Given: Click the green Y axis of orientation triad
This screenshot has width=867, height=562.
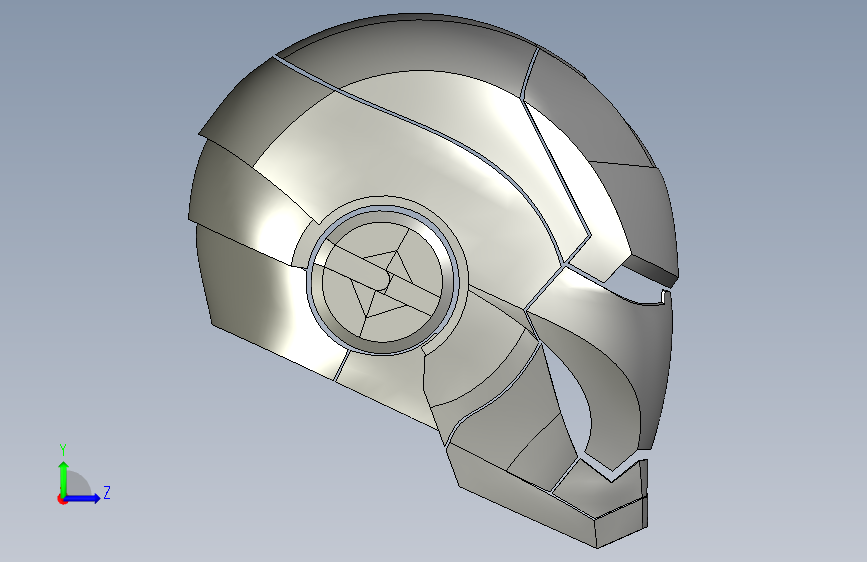Looking at the screenshot, I should point(64,479).
